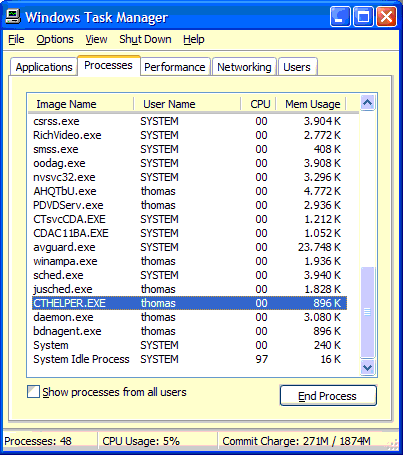Open the Shut Down menu

click(x=145, y=39)
